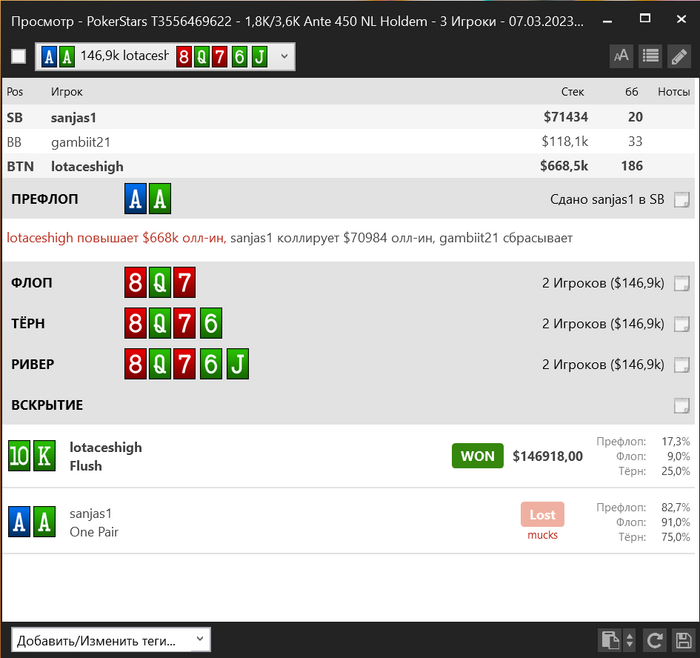Click the red 8 card in hand selector
This screenshot has height=658, width=700.
coord(183,57)
